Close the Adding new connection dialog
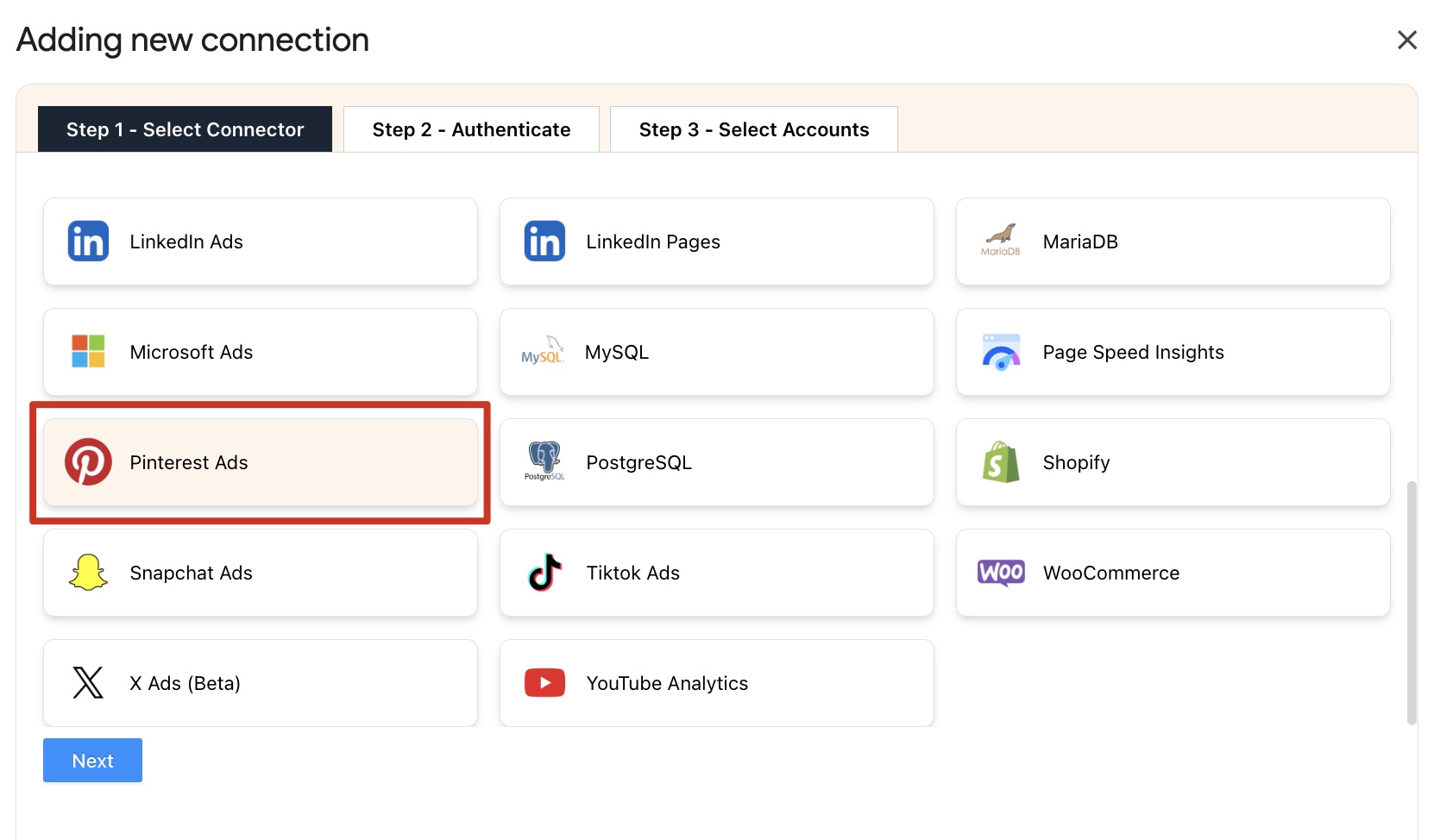 [1406, 40]
